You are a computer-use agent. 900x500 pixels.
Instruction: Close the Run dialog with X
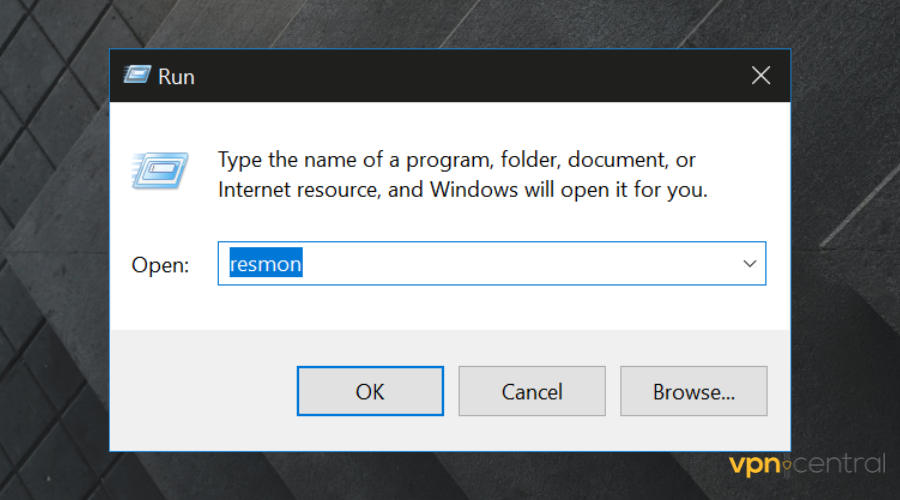pos(761,75)
